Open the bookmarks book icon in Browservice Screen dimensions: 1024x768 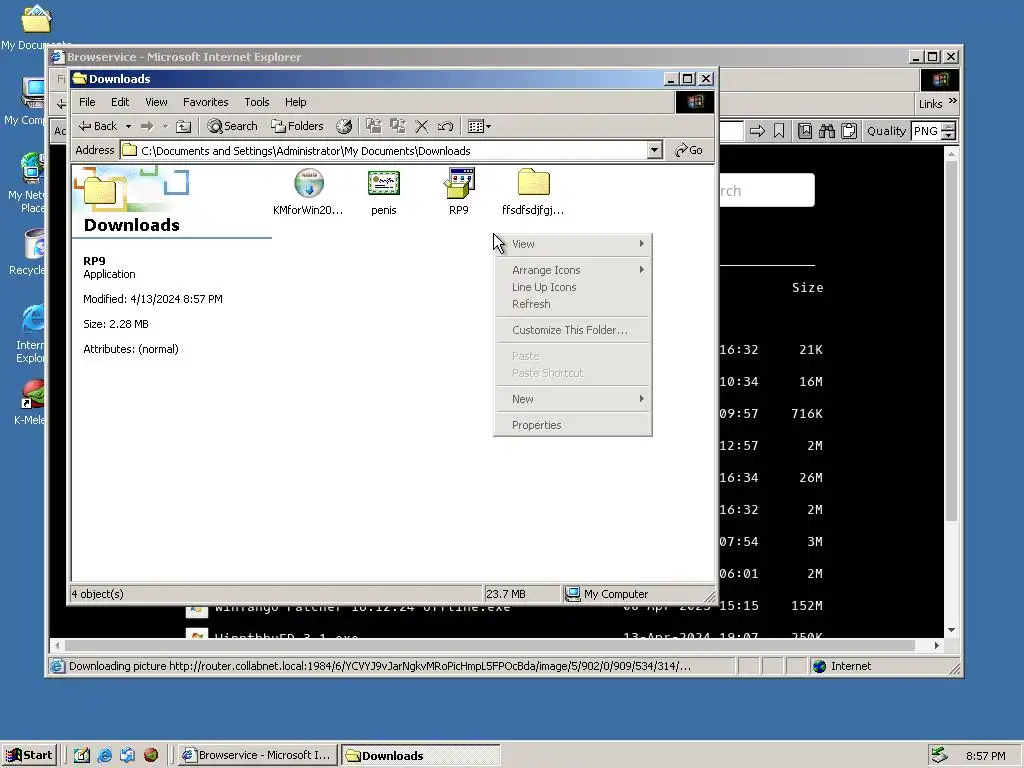(x=805, y=131)
